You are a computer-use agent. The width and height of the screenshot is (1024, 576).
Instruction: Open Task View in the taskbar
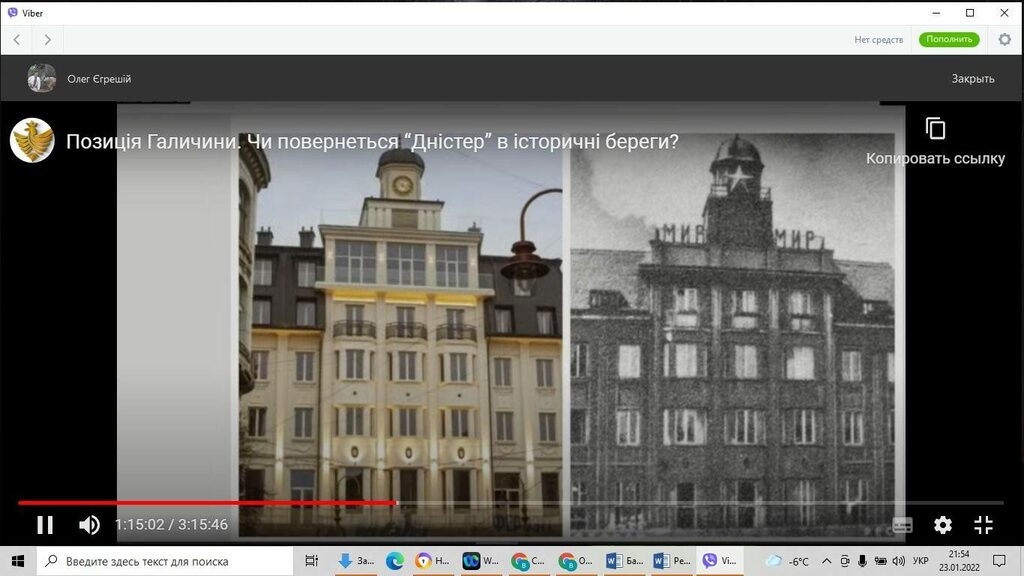(x=311, y=561)
